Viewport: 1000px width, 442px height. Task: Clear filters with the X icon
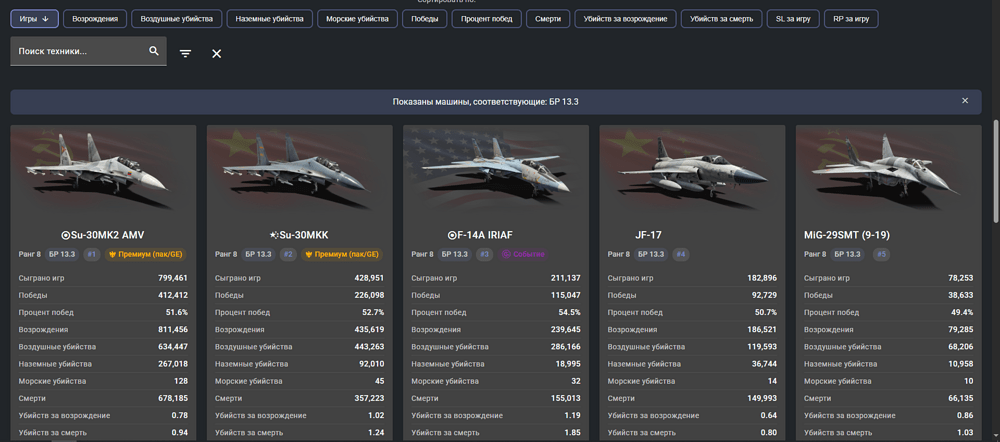217,54
